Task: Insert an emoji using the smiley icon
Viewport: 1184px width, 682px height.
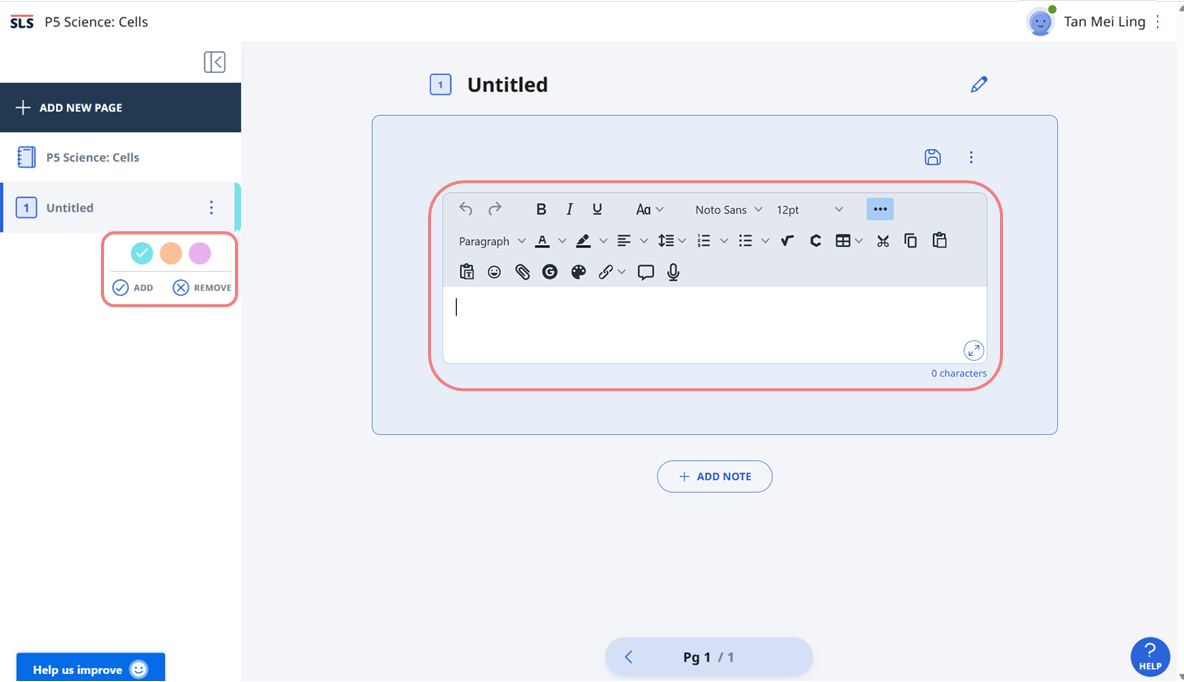Action: pos(494,272)
